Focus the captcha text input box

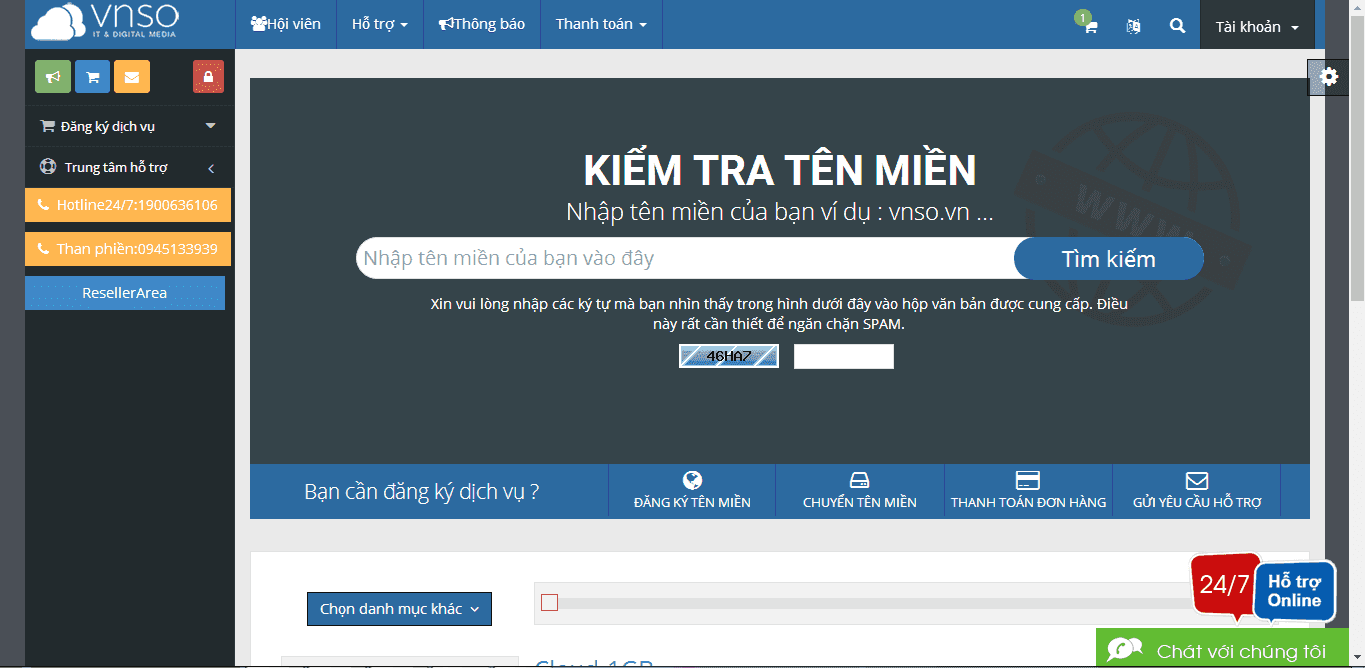pyautogui.click(x=844, y=356)
